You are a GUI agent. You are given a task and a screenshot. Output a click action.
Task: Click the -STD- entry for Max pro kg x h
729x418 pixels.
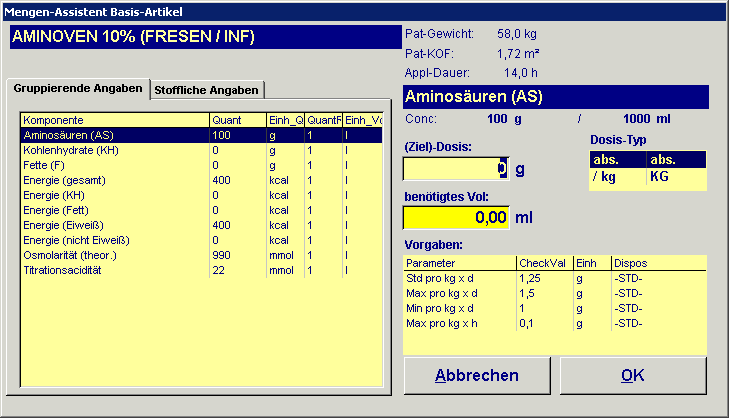point(628,323)
